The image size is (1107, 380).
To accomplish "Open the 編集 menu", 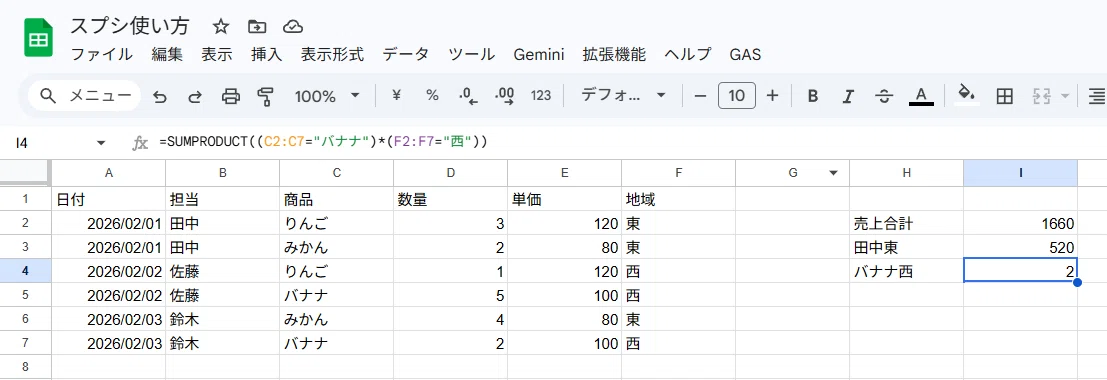I will tap(167, 54).
